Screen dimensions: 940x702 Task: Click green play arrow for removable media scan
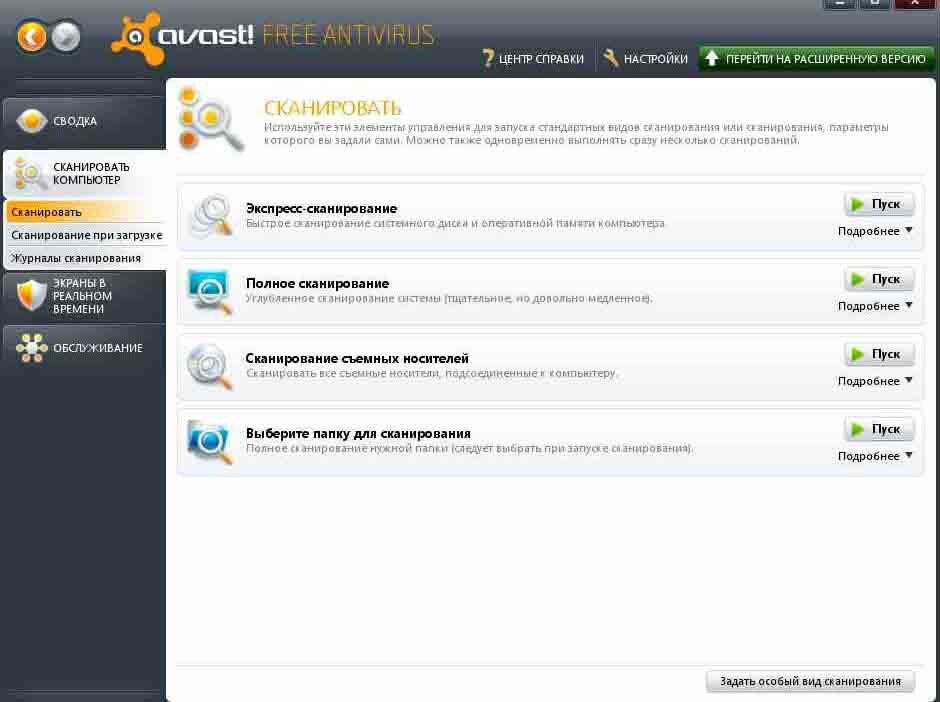tap(858, 354)
